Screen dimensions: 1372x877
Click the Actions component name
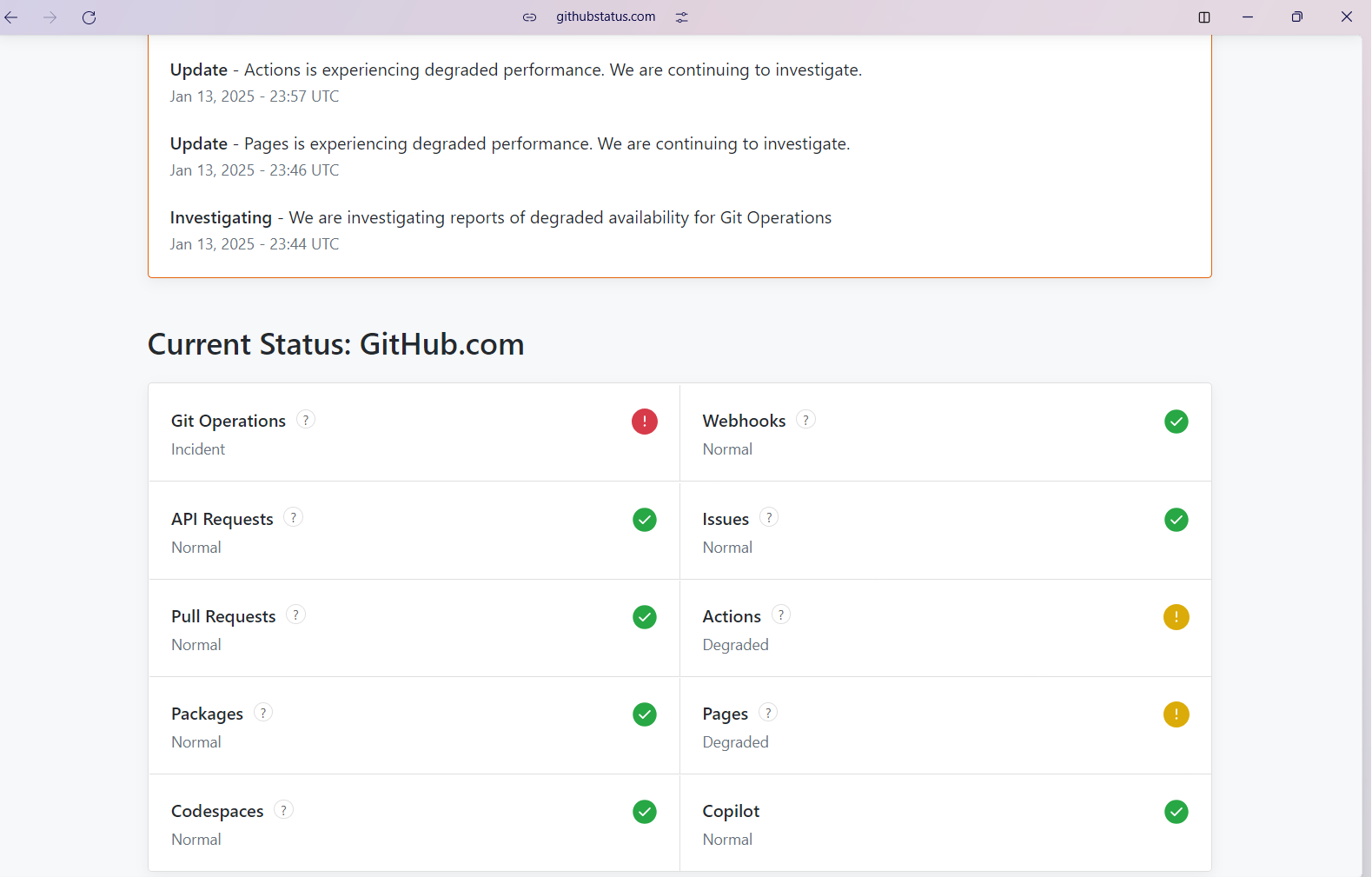[732, 616]
